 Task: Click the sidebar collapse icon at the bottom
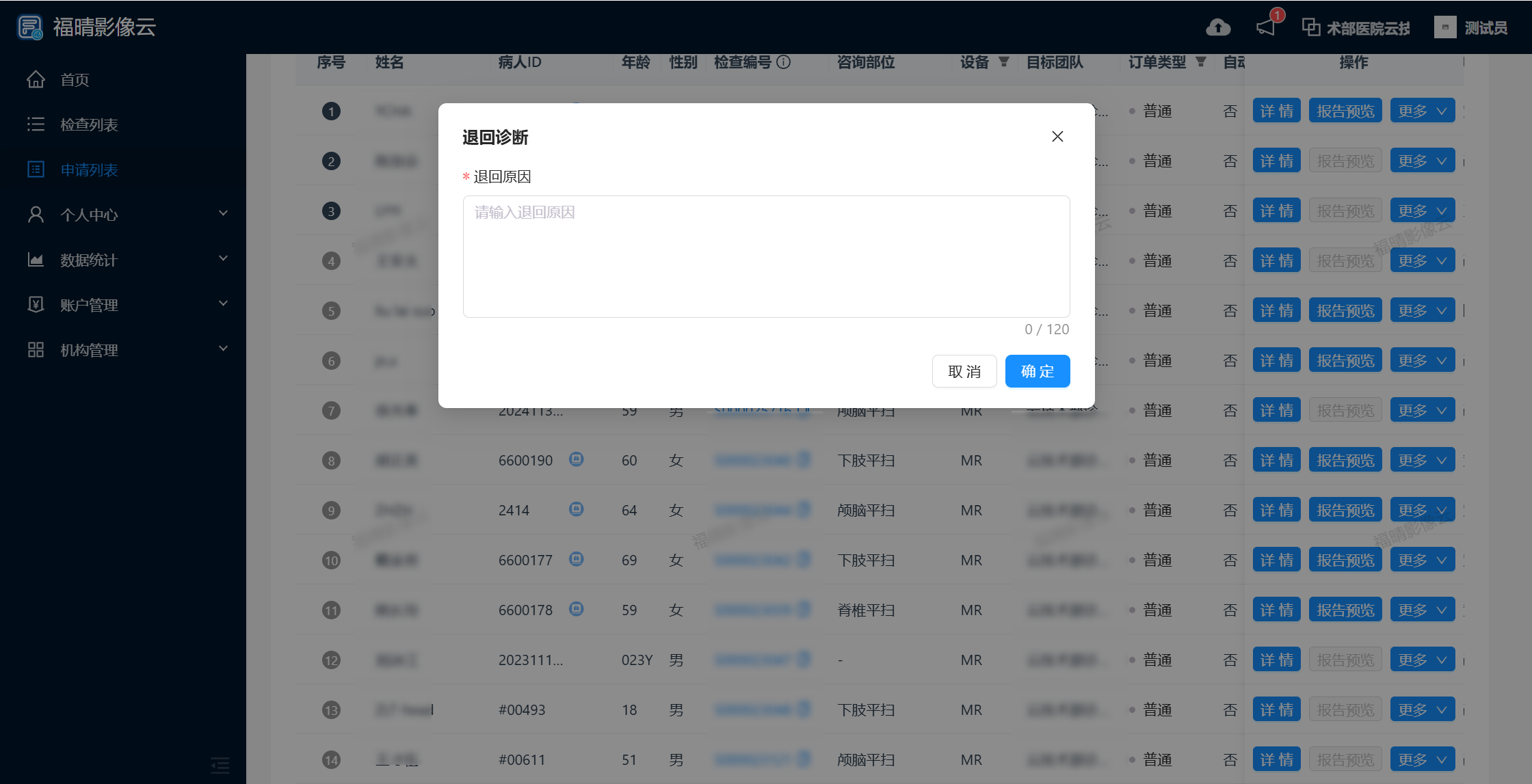click(x=220, y=765)
